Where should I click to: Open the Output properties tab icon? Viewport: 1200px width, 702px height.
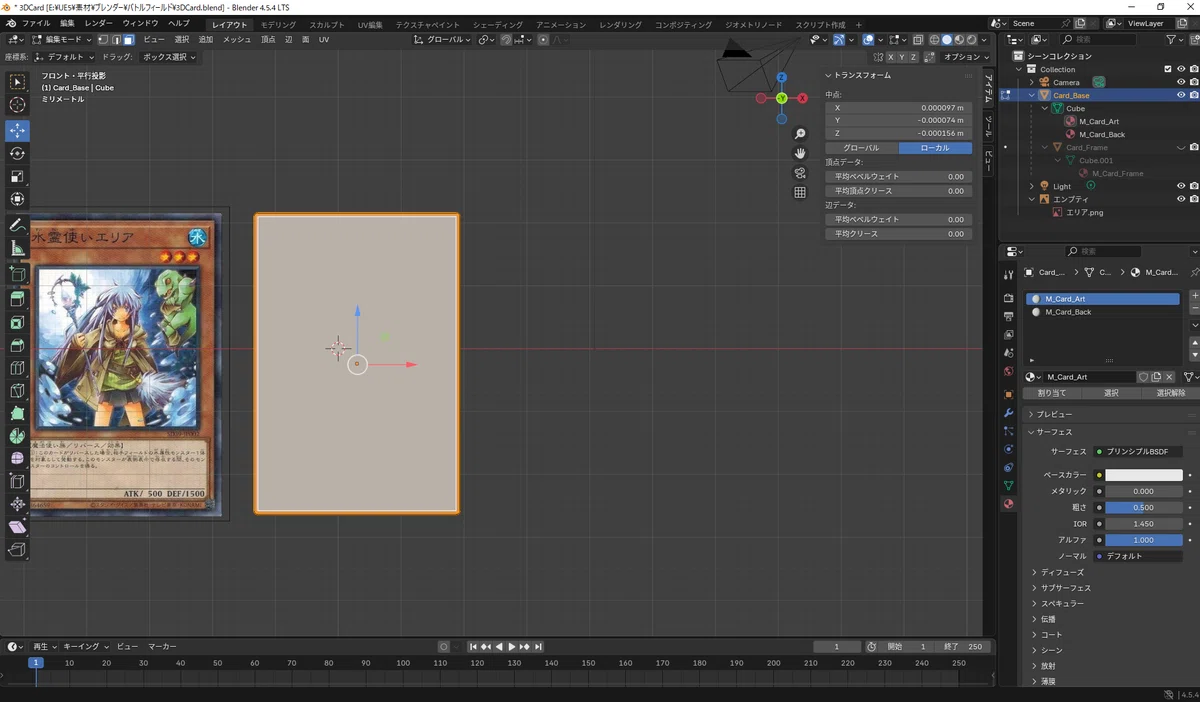click(x=1008, y=316)
